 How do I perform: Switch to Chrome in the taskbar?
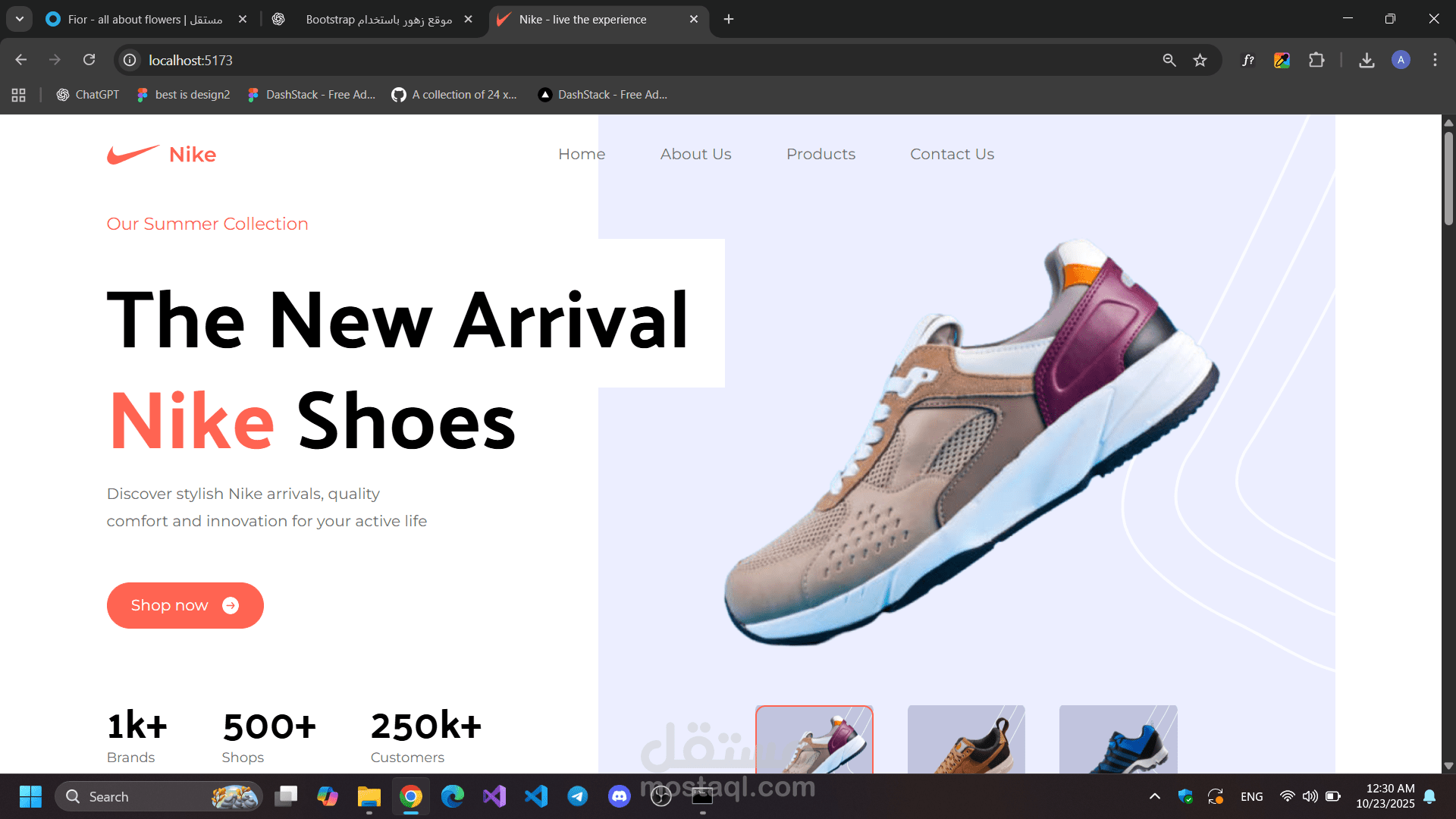coord(411,796)
